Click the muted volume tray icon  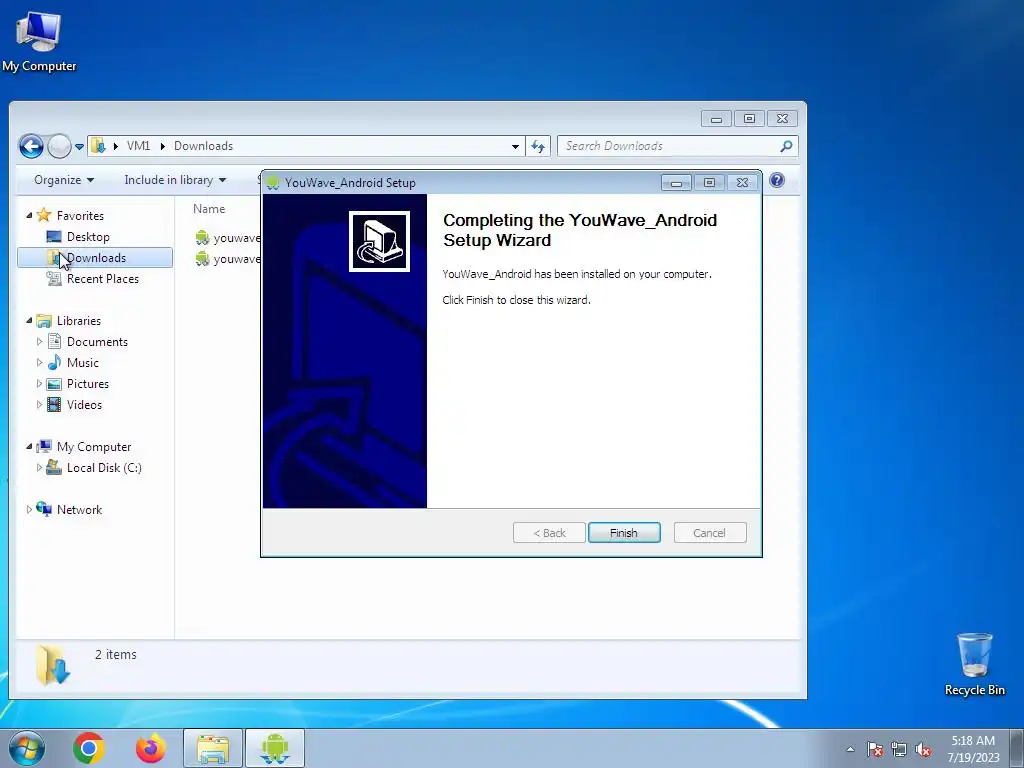pos(923,749)
